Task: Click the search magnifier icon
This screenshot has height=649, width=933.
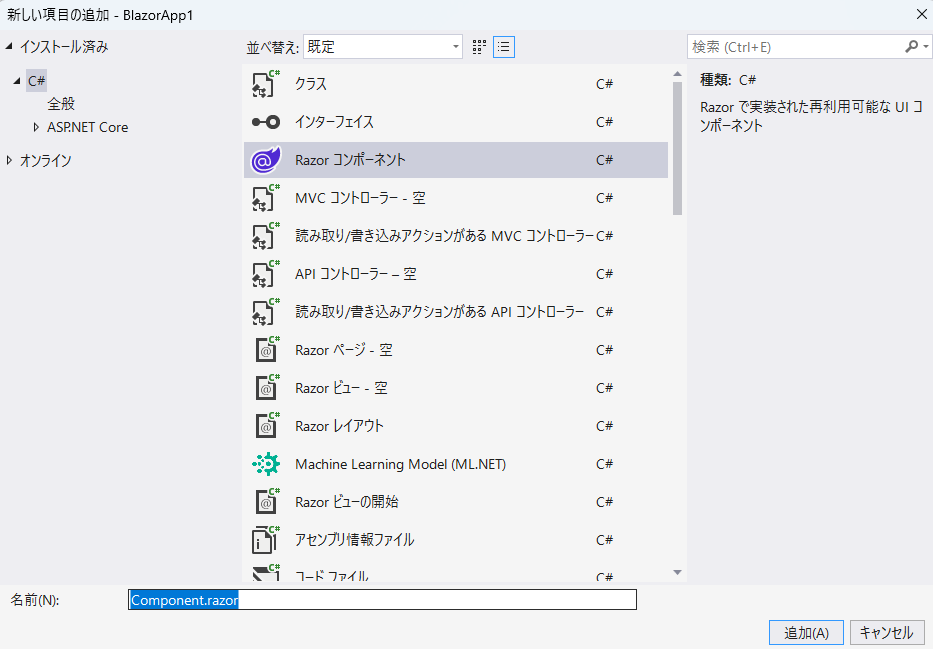Action: click(911, 47)
